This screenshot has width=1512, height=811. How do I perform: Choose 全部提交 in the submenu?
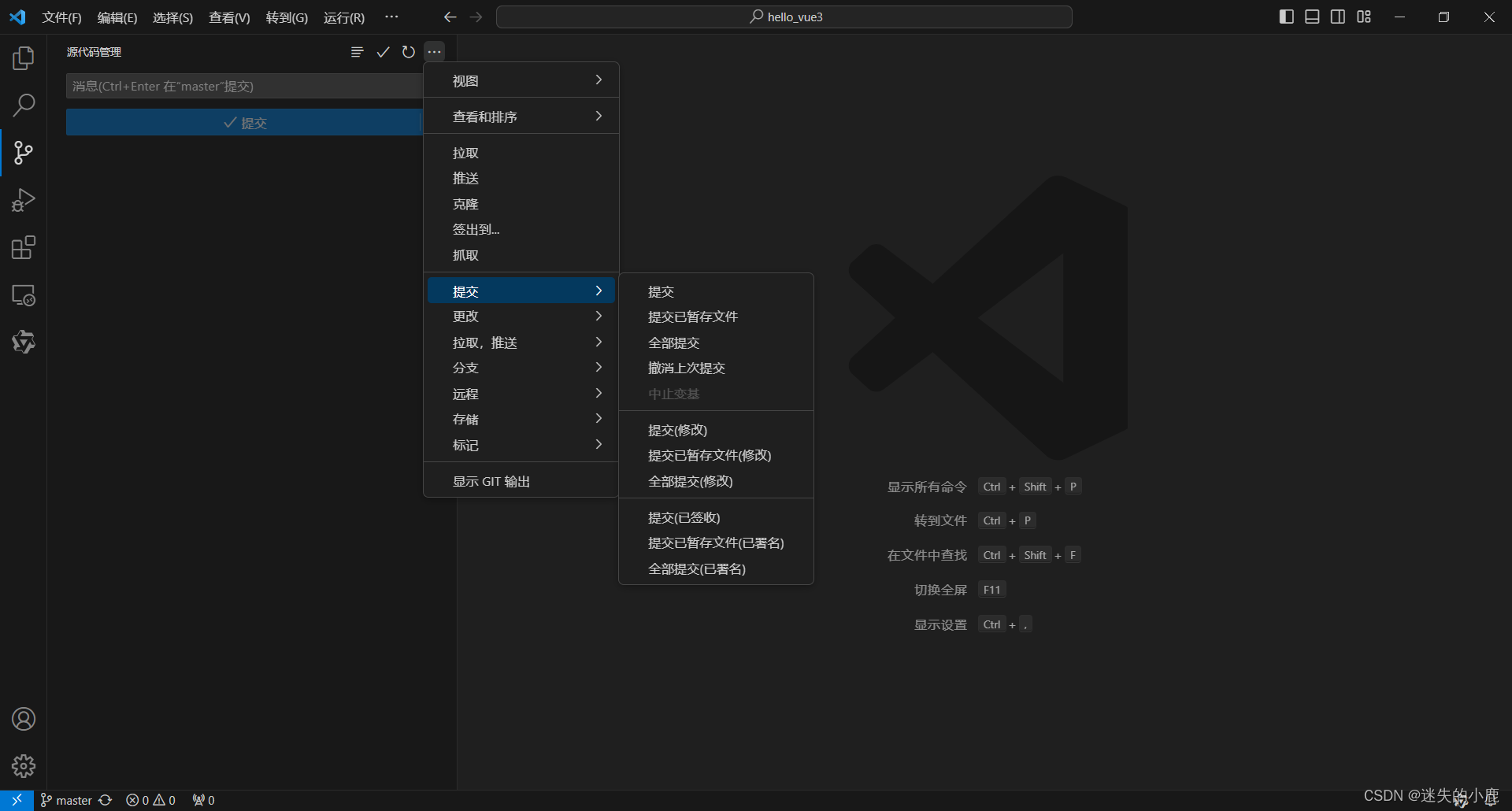(716, 343)
